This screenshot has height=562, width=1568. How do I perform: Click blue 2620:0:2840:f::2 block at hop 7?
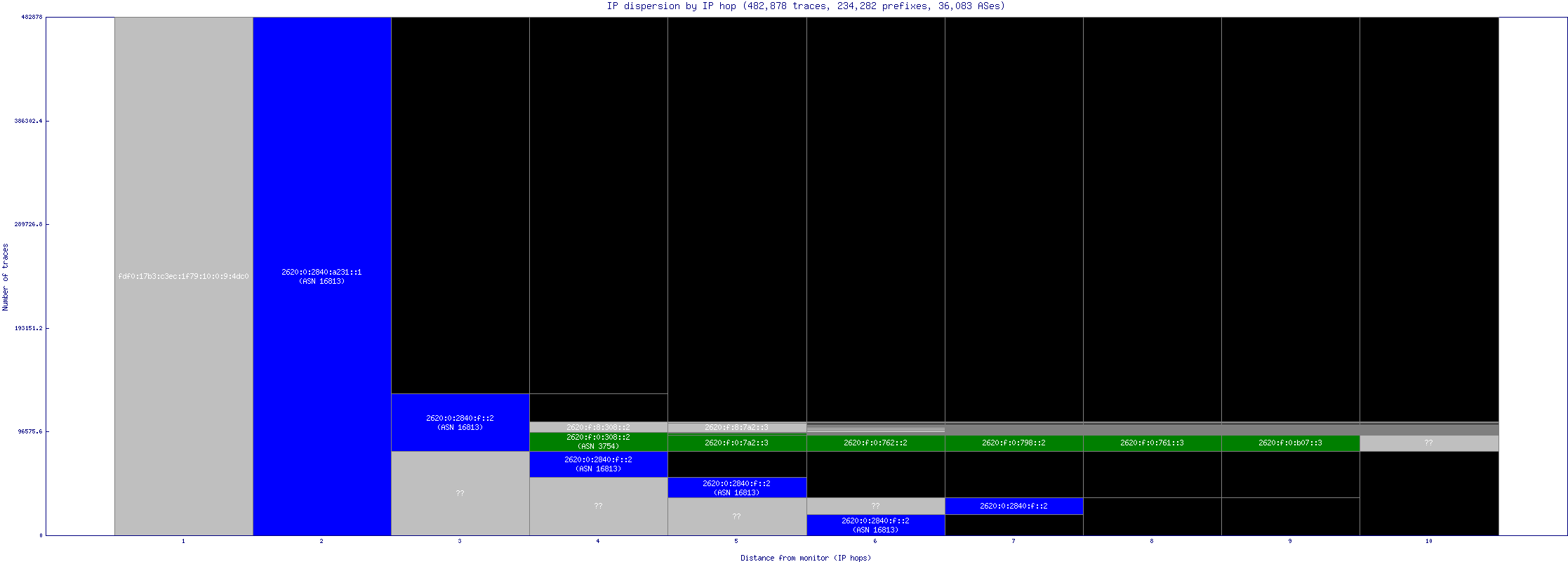coord(1014,506)
